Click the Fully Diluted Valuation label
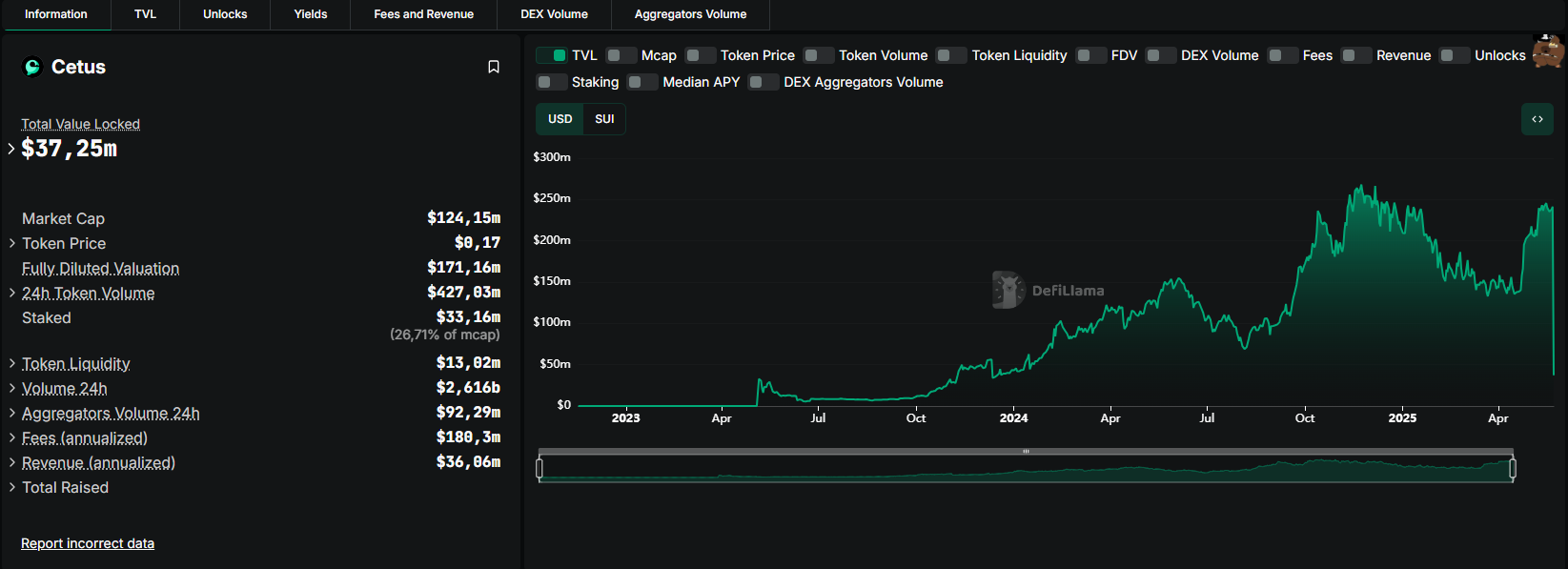1568x569 pixels. 100,269
